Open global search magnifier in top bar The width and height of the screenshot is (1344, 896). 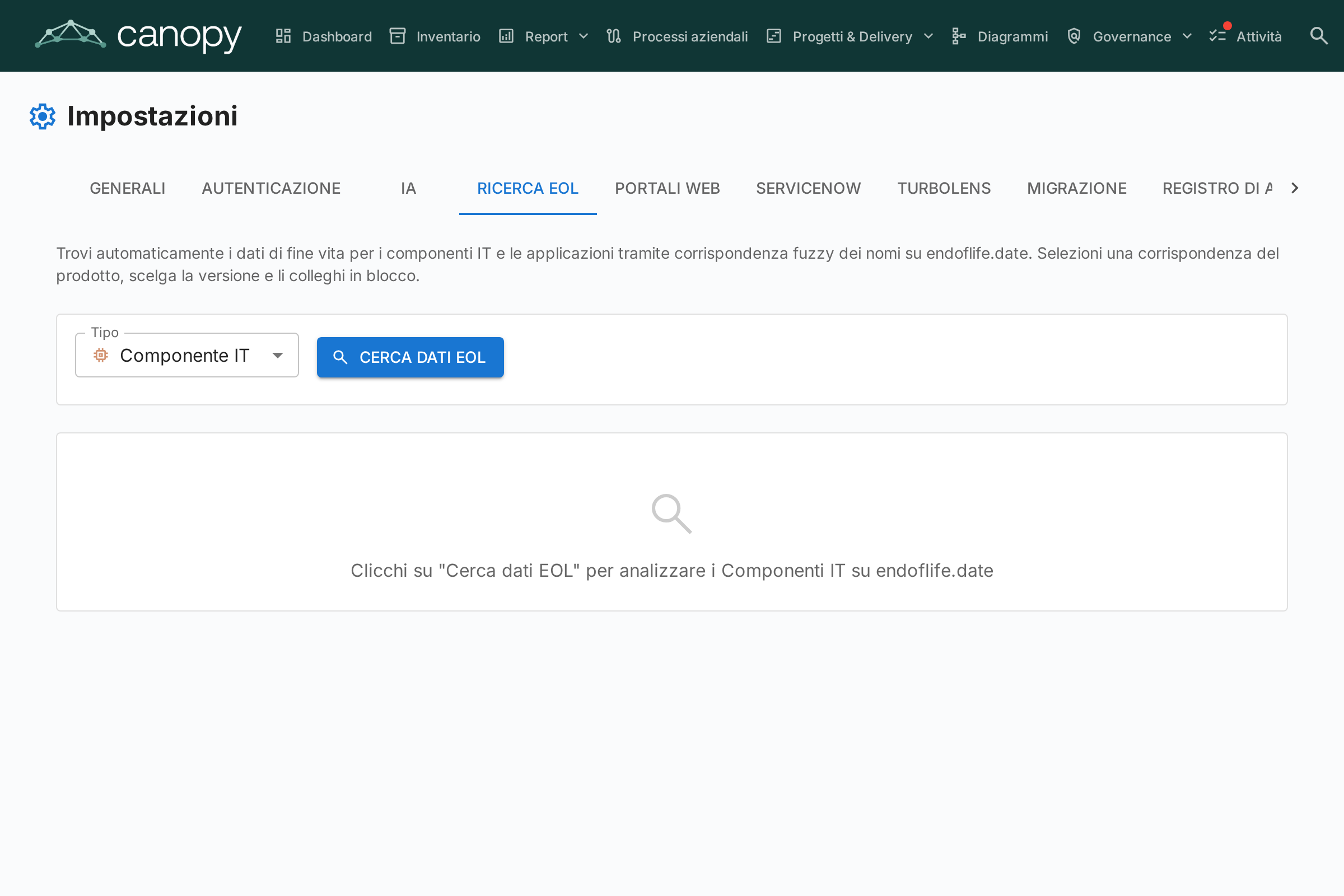1319,36
